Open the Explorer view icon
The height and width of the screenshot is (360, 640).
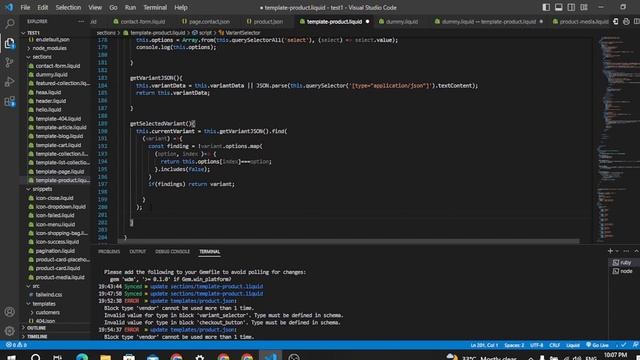coord(9,43)
